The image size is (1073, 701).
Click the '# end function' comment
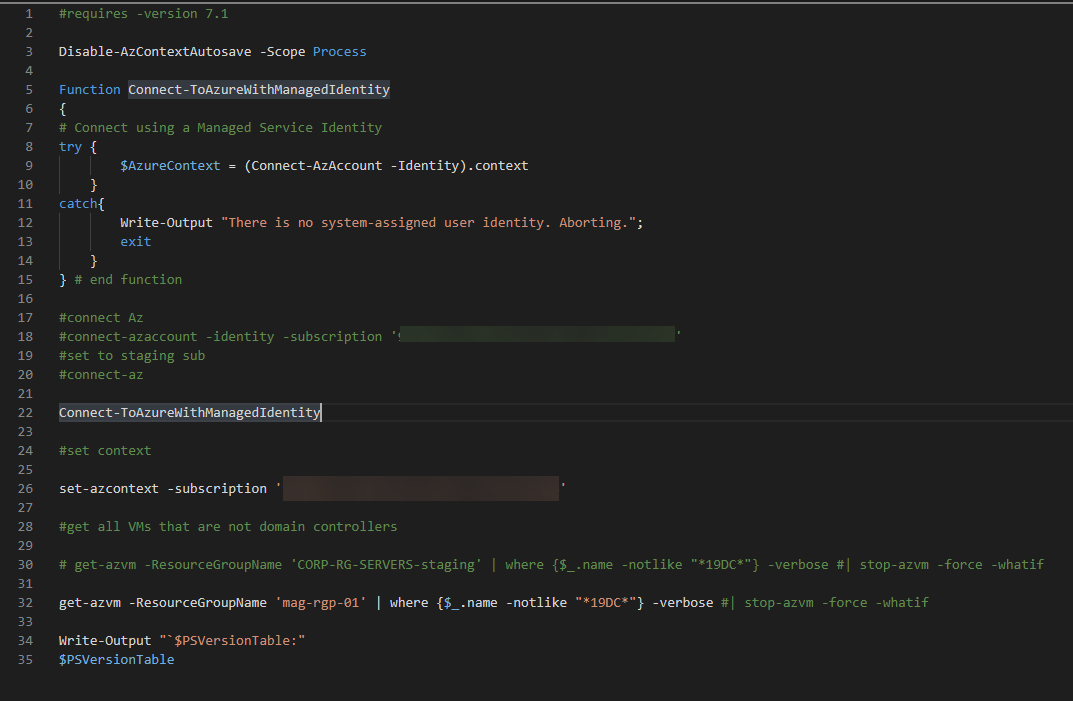[128, 280]
